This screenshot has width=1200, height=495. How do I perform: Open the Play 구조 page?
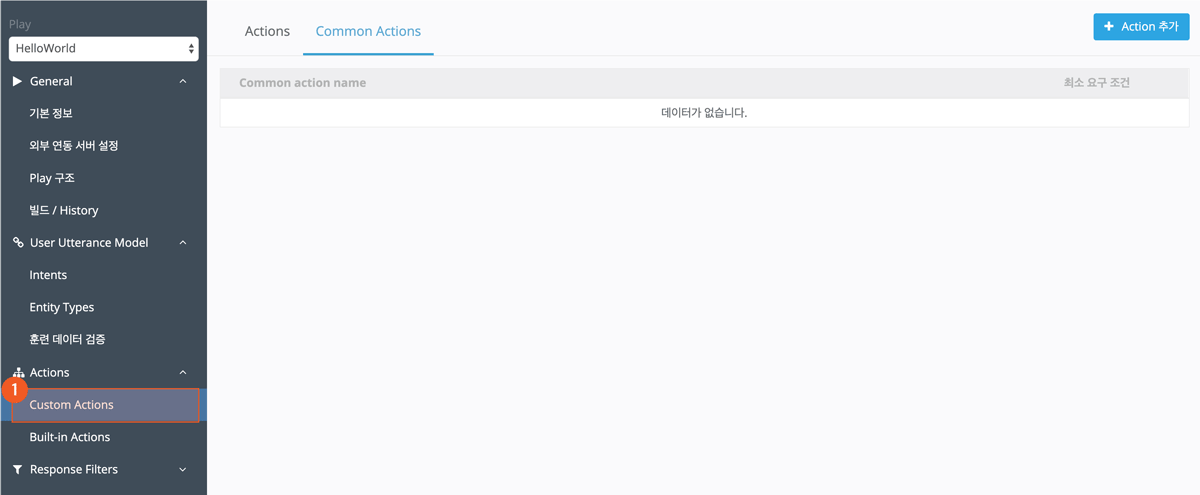[52, 178]
